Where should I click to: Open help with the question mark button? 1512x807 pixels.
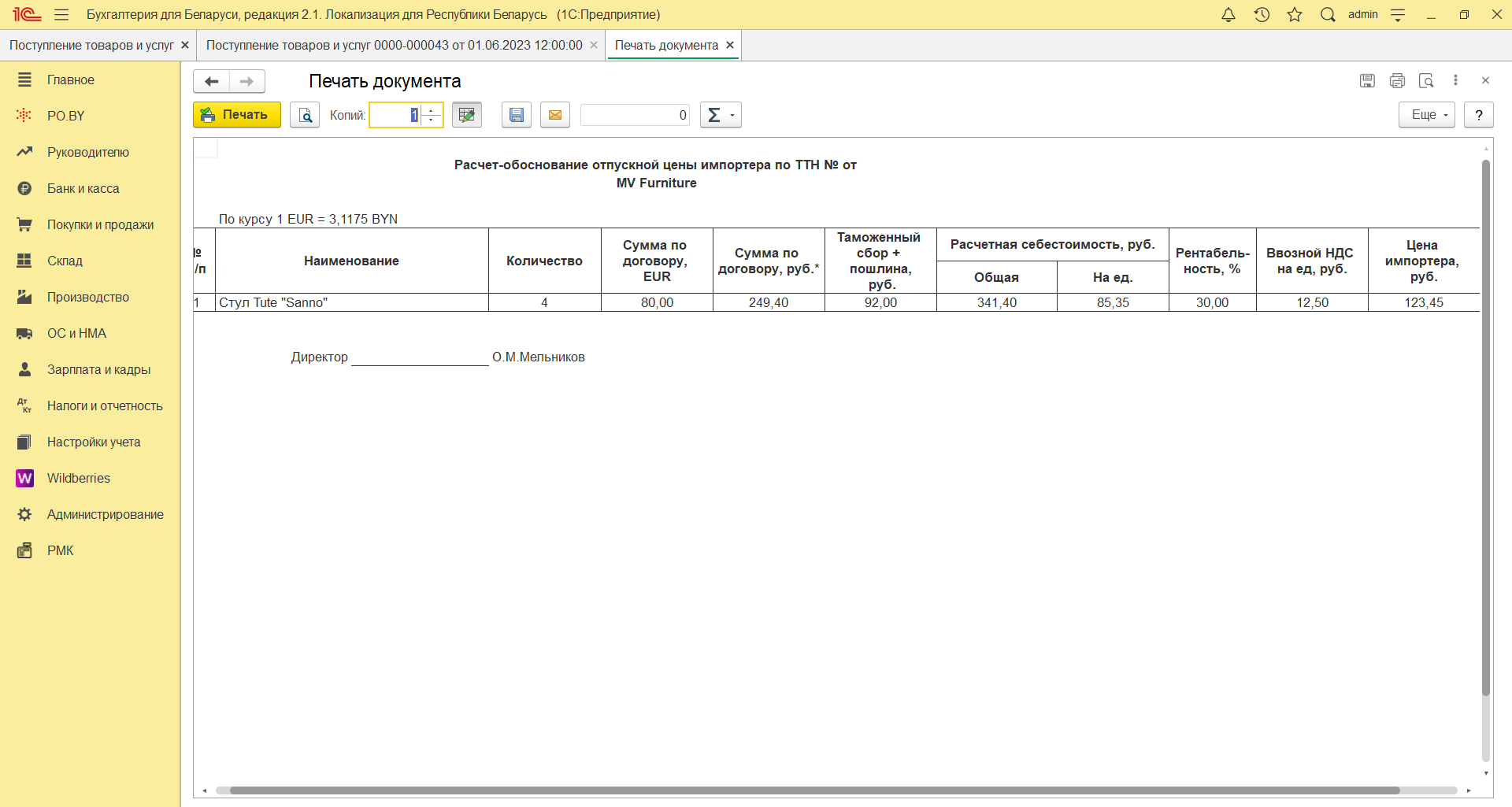(1479, 115)
